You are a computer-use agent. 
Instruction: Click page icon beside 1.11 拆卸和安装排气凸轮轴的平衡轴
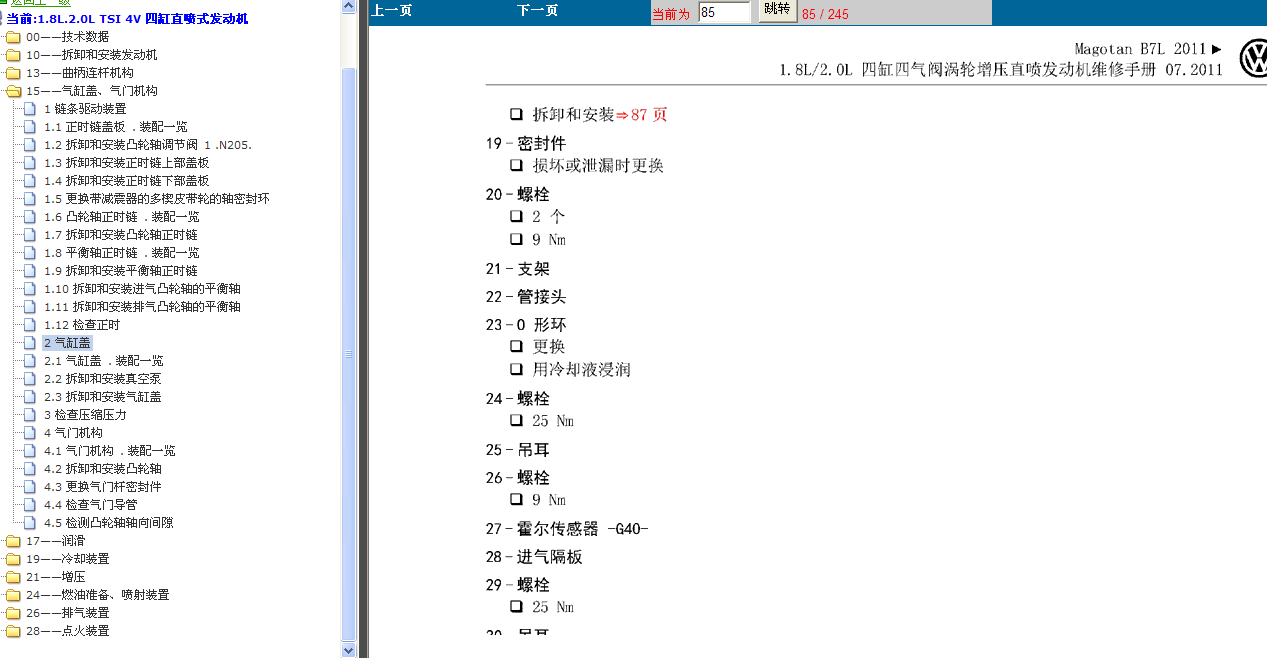[30, 307]
